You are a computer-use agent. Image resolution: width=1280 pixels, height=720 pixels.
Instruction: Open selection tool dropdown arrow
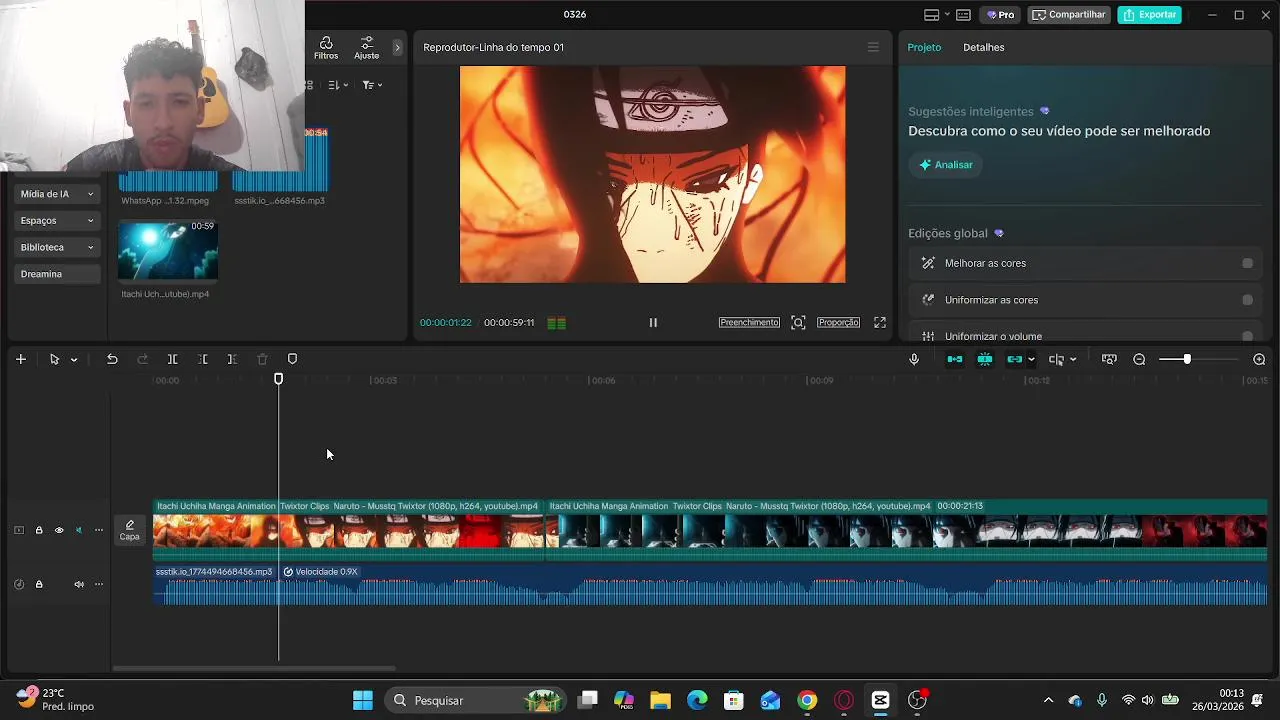[74, 360]
